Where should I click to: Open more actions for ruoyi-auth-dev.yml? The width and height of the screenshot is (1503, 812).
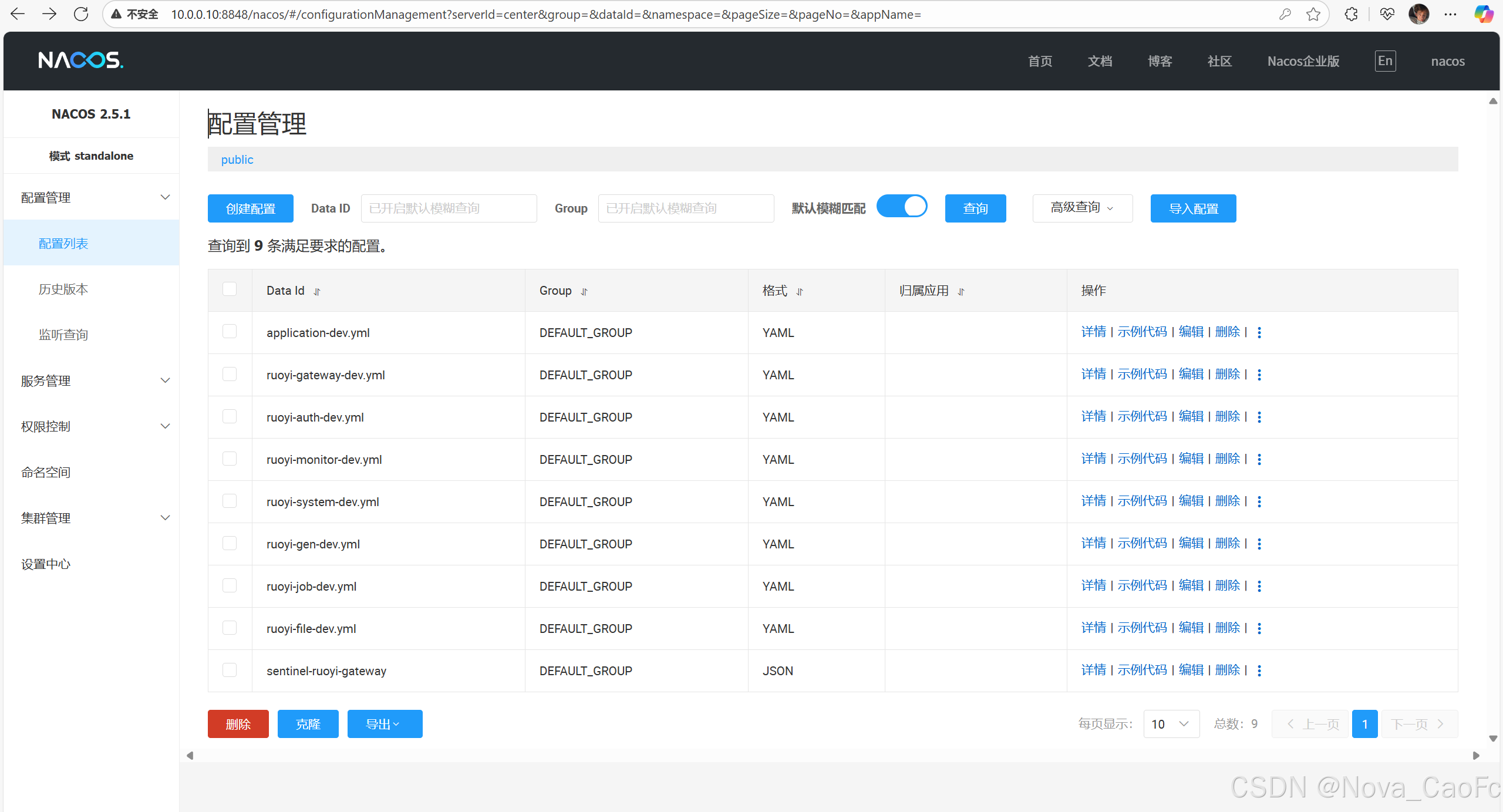click(x=1259, y=417)
